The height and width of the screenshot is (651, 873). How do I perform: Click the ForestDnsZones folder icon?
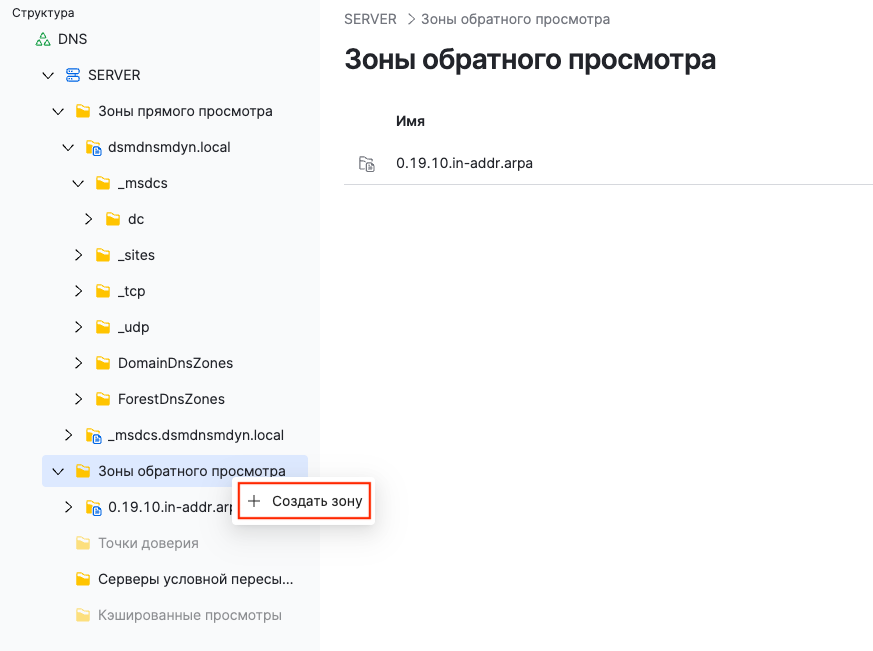(x=103, y=399)
